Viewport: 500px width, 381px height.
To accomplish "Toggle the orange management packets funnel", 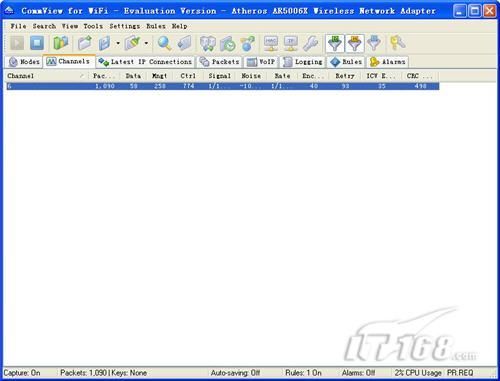I will click(355, 43).
